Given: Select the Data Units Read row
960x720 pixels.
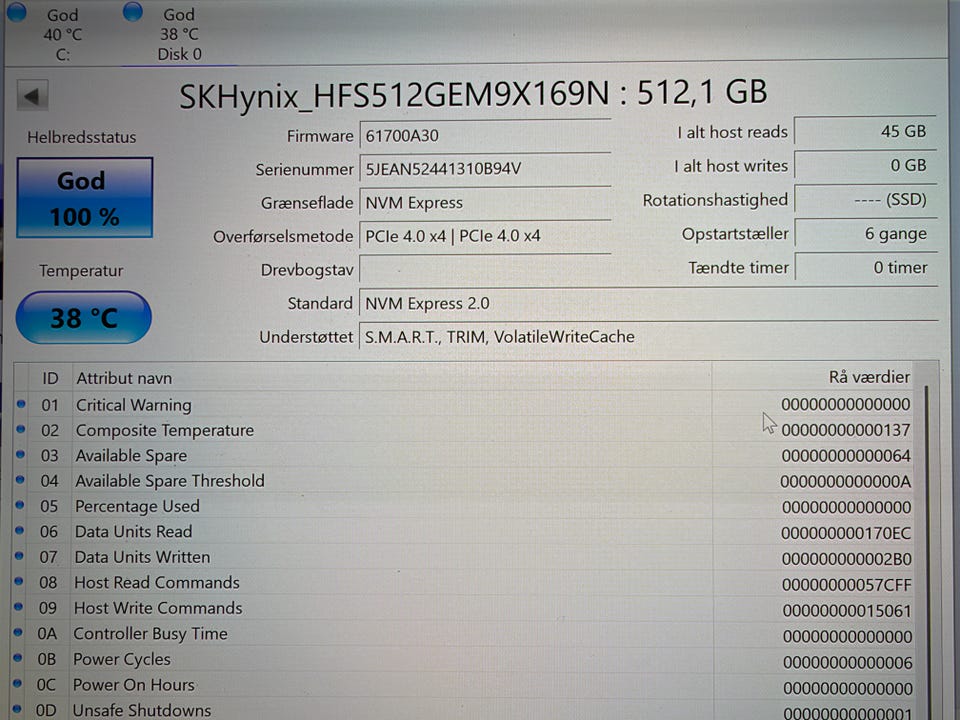Looking at the screenshot, I should click(465, 532).
